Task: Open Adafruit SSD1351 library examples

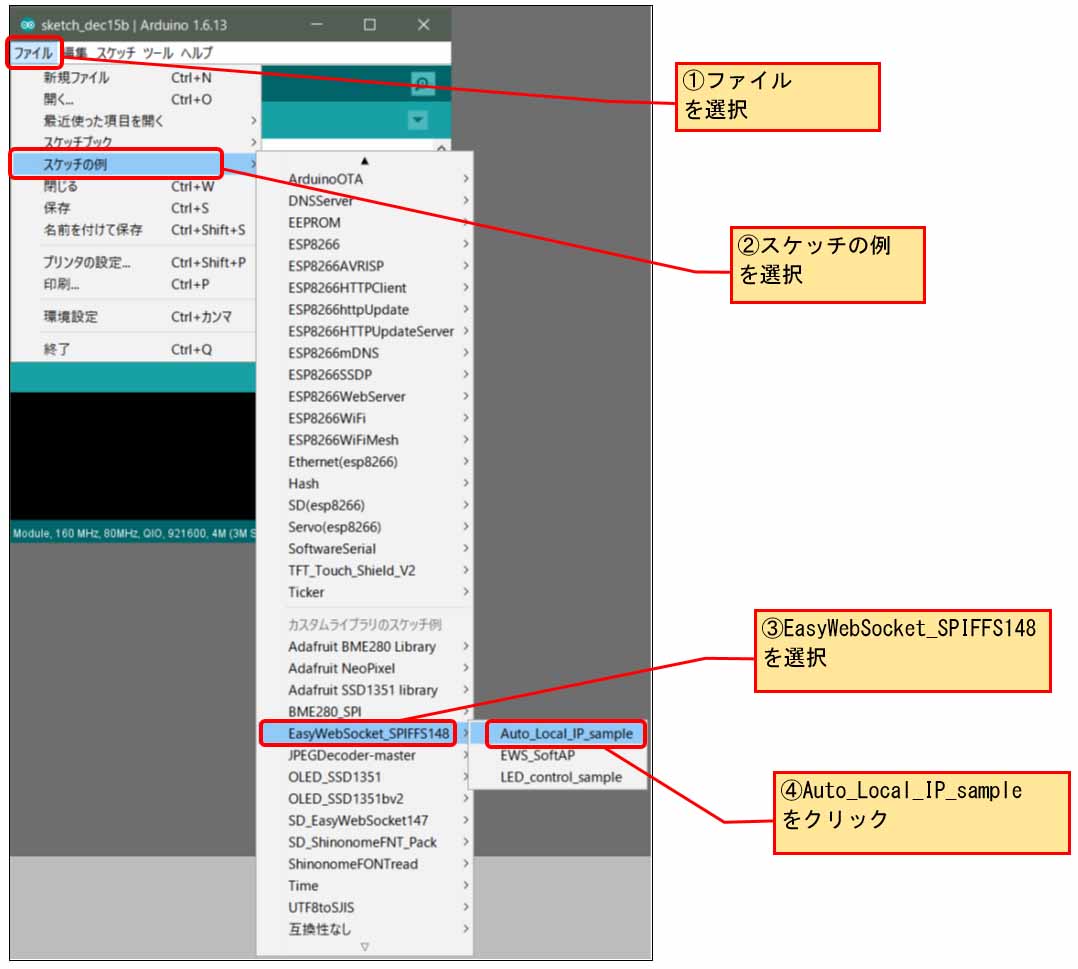Action: [366, 690]
